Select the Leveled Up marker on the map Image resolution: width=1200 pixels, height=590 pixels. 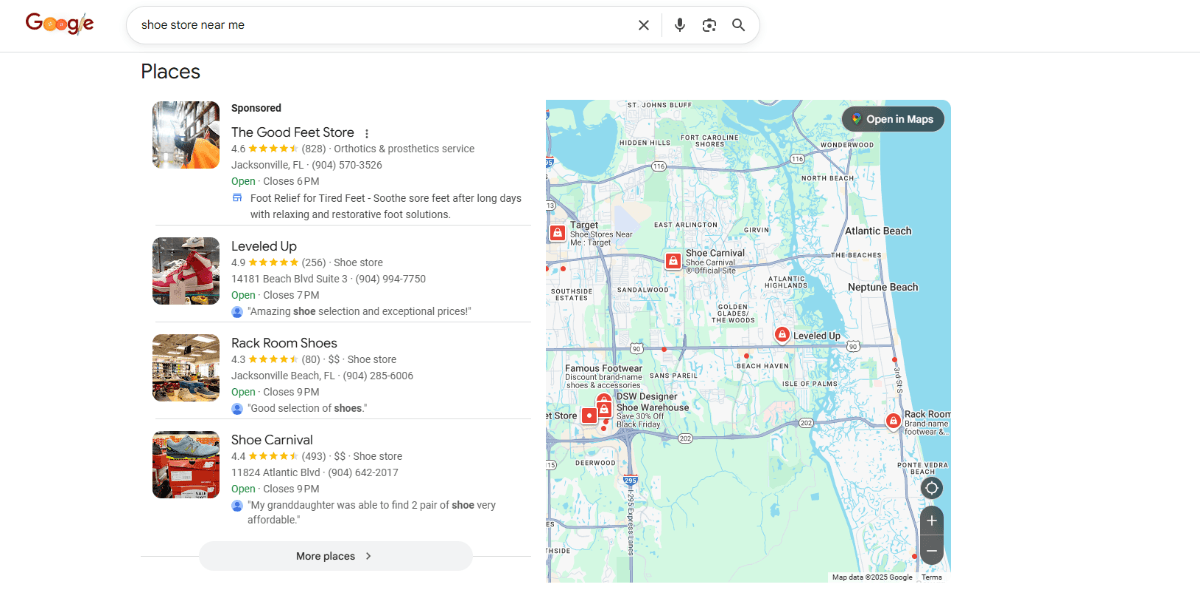click(x=783, y=334)
